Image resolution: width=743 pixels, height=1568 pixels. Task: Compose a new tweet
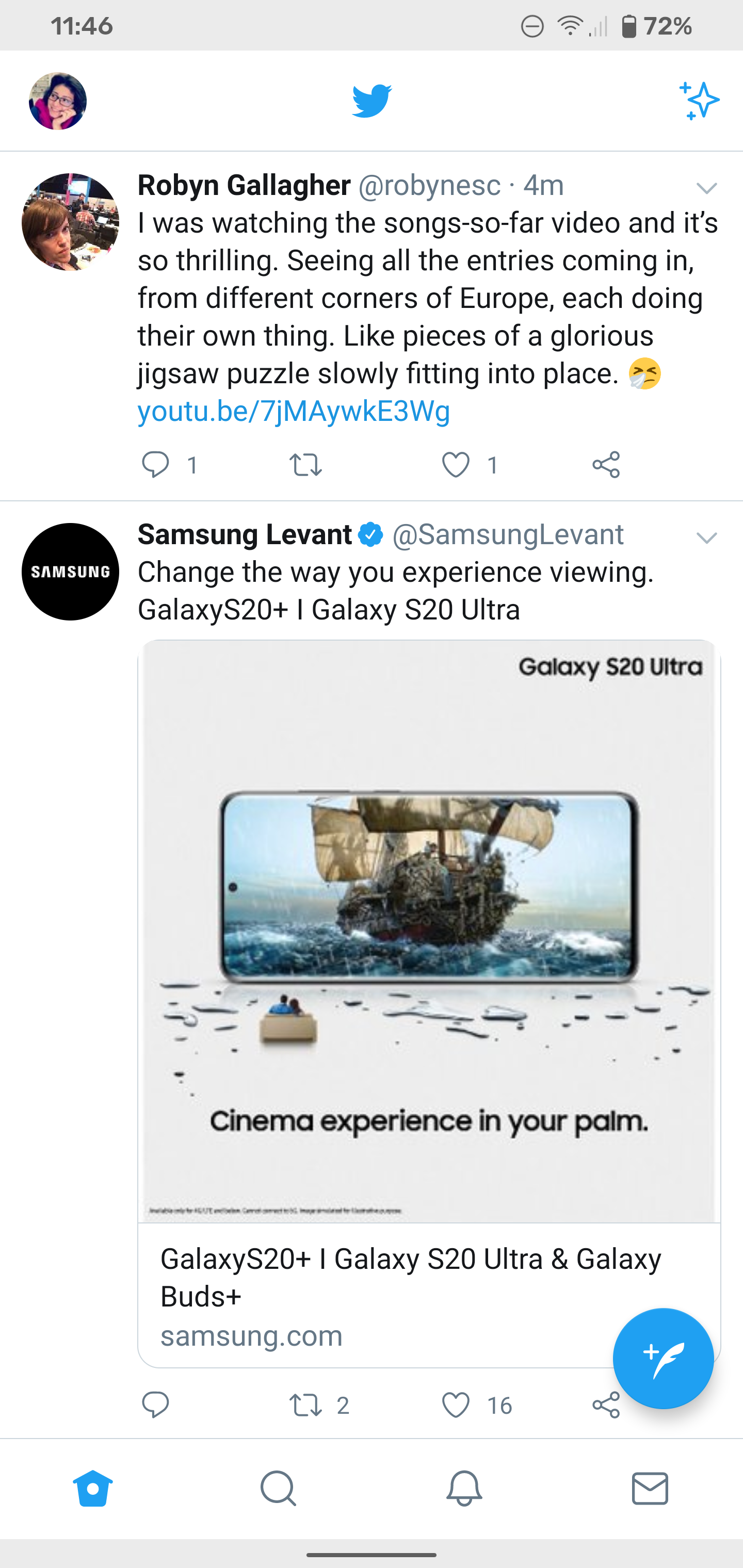click(x=663, y=1358)
